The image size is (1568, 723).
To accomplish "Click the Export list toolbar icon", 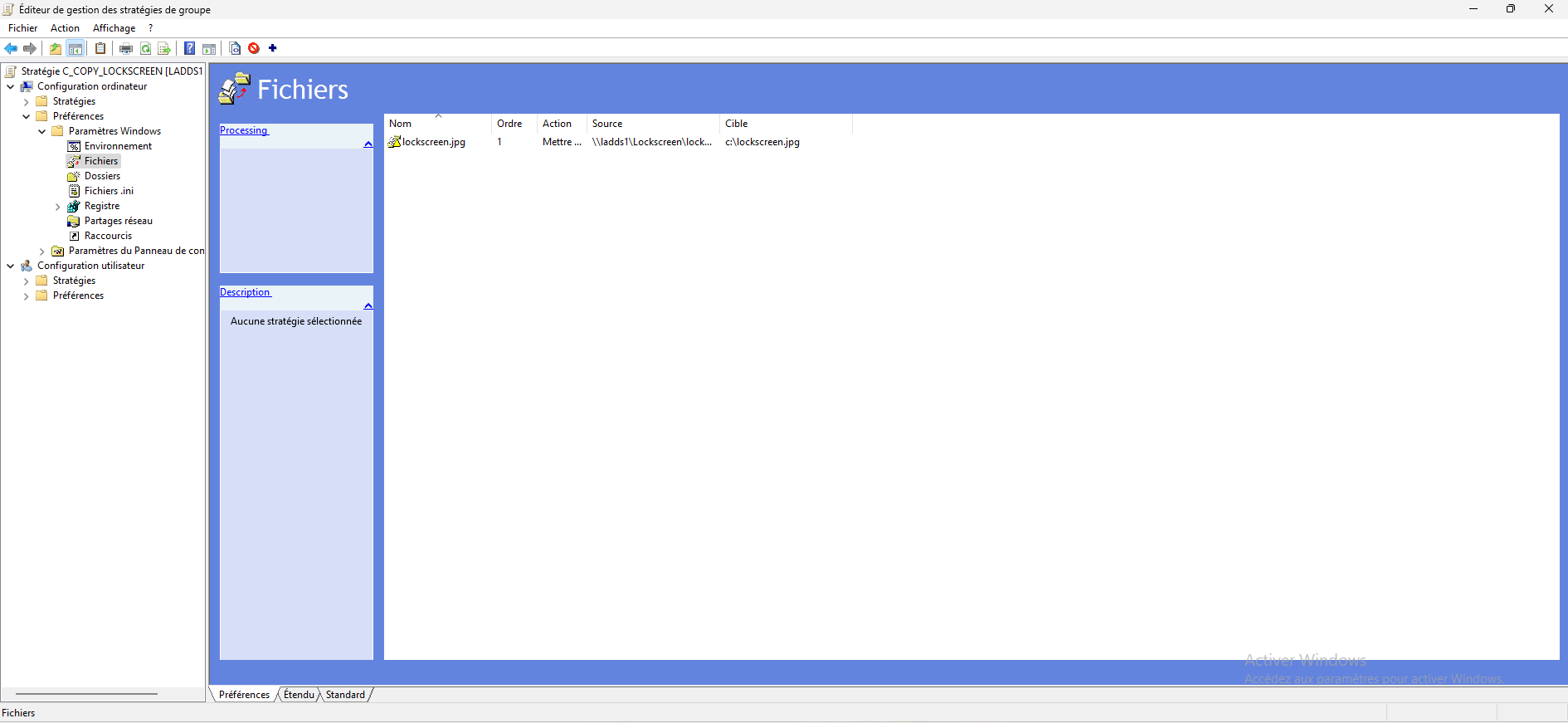I will pyautogui.click(x=164, y=48).
